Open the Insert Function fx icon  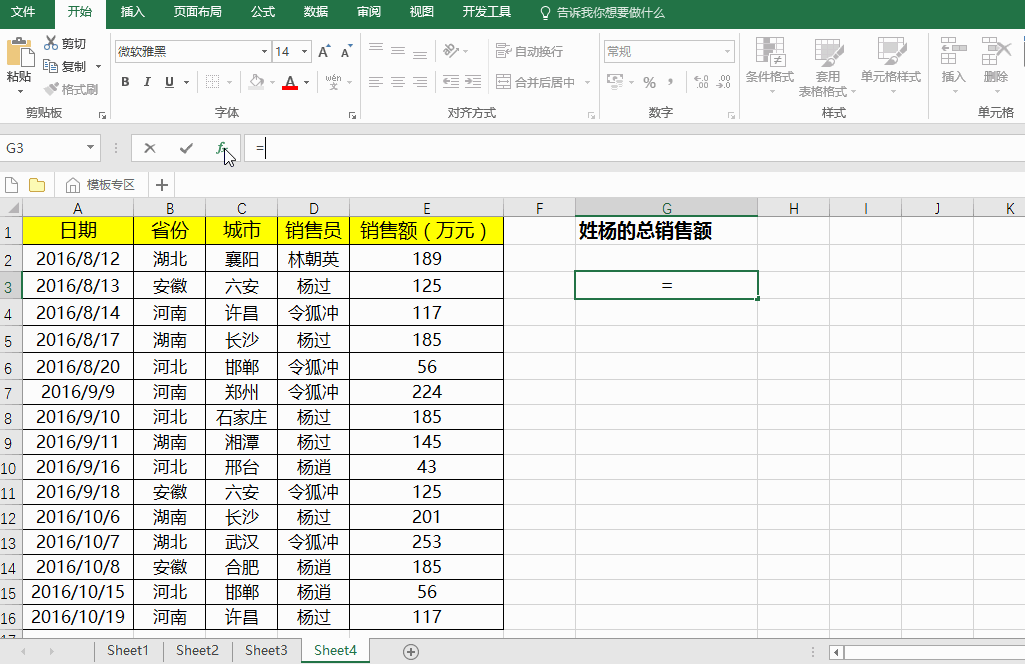222,148
